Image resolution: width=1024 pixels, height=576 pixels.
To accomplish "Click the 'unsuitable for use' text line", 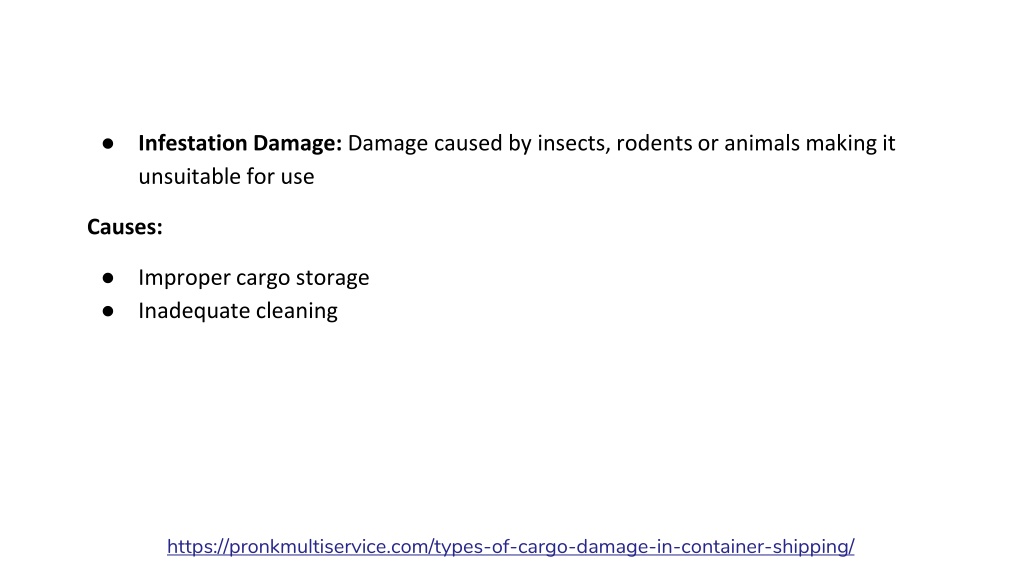I will pyautogui.click(x=226, y=176).
